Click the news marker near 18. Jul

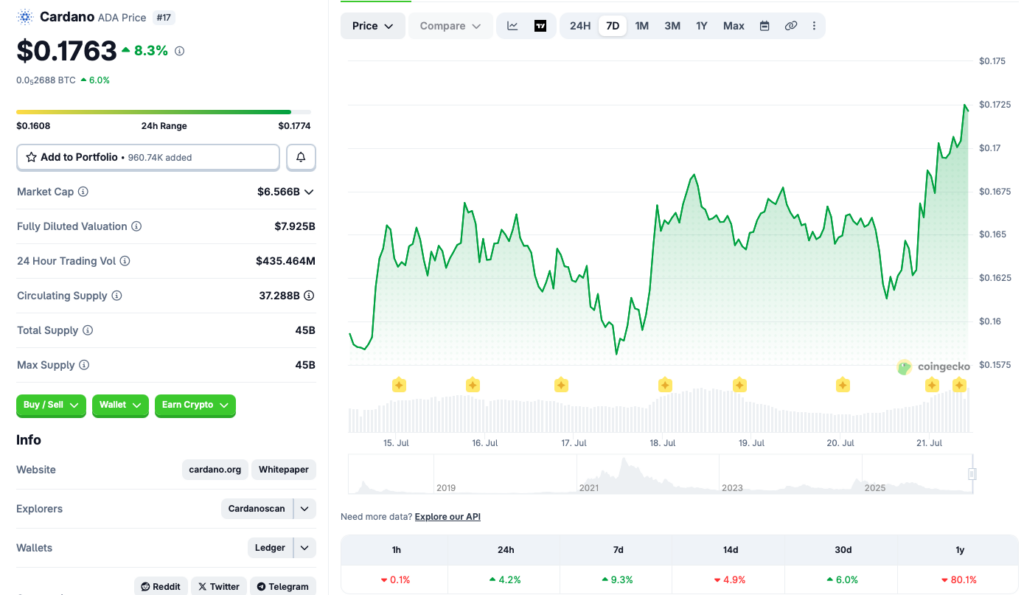click(665, 385)
